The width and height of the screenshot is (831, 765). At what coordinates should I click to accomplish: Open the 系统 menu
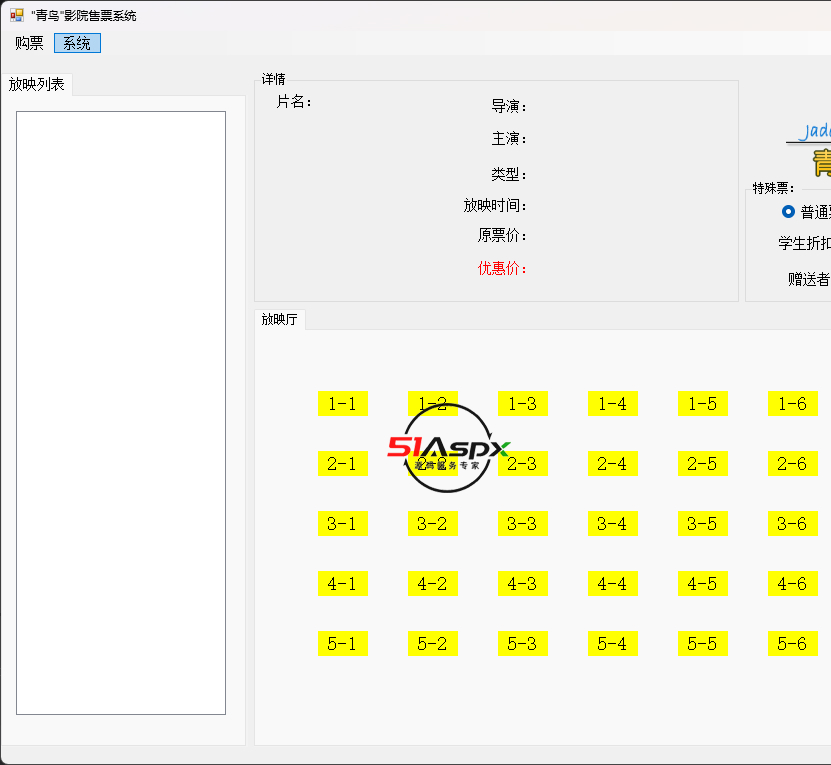pyautogui.click(x=77, y=43)
